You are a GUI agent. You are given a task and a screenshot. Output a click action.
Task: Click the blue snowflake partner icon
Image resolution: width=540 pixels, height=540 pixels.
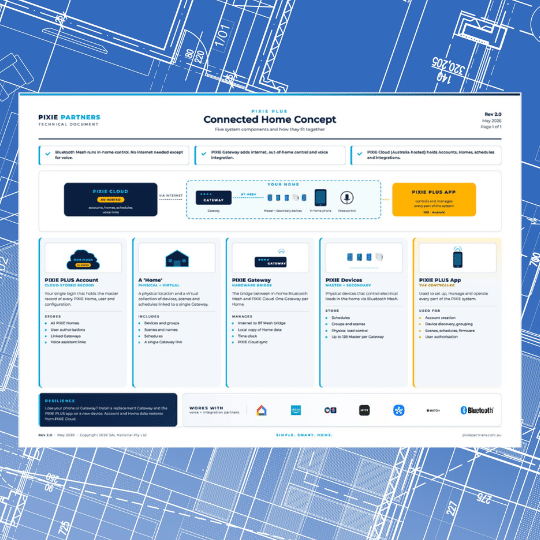[399, 410]
